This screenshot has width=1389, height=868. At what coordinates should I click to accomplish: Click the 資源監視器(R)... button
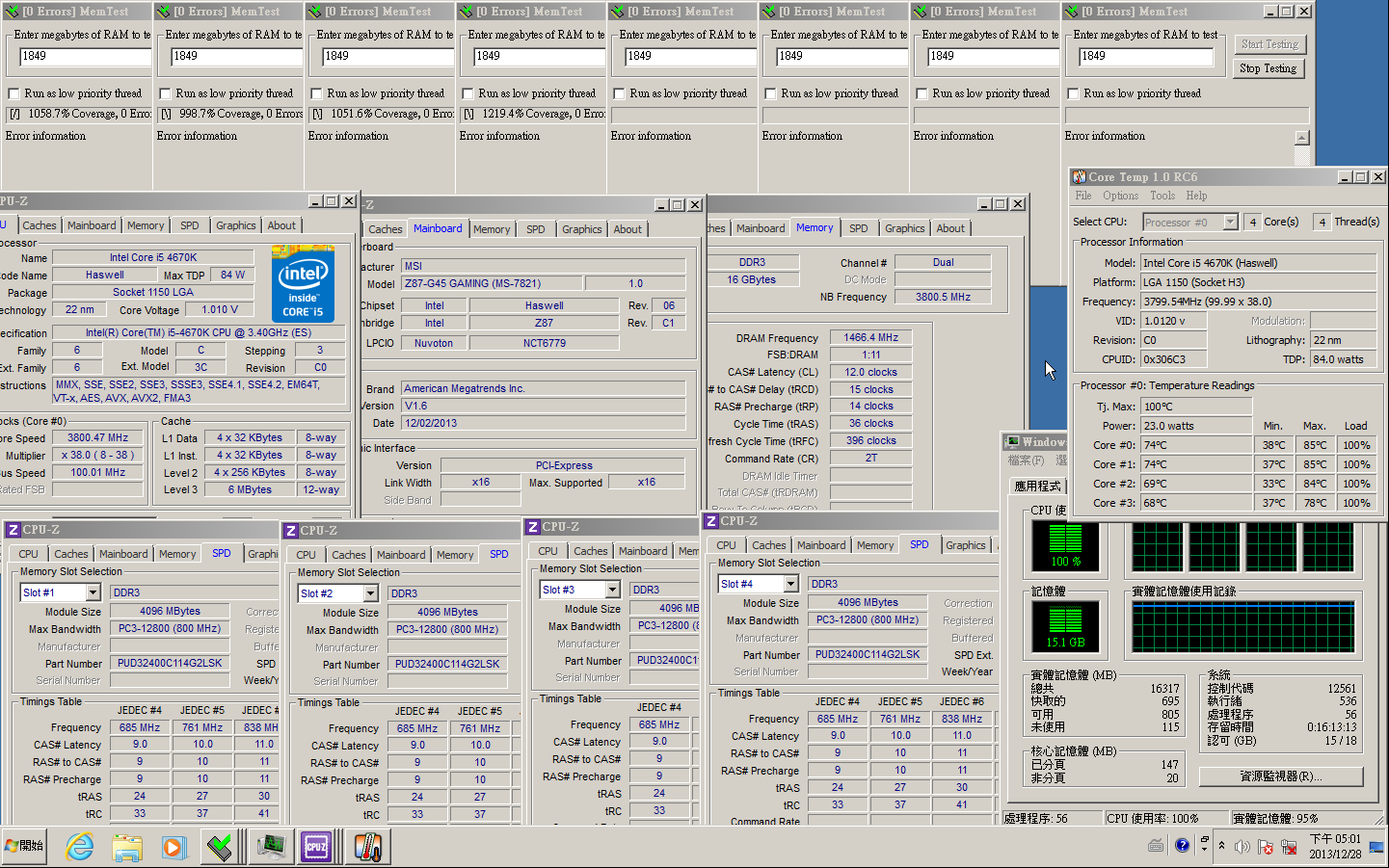1281,776
